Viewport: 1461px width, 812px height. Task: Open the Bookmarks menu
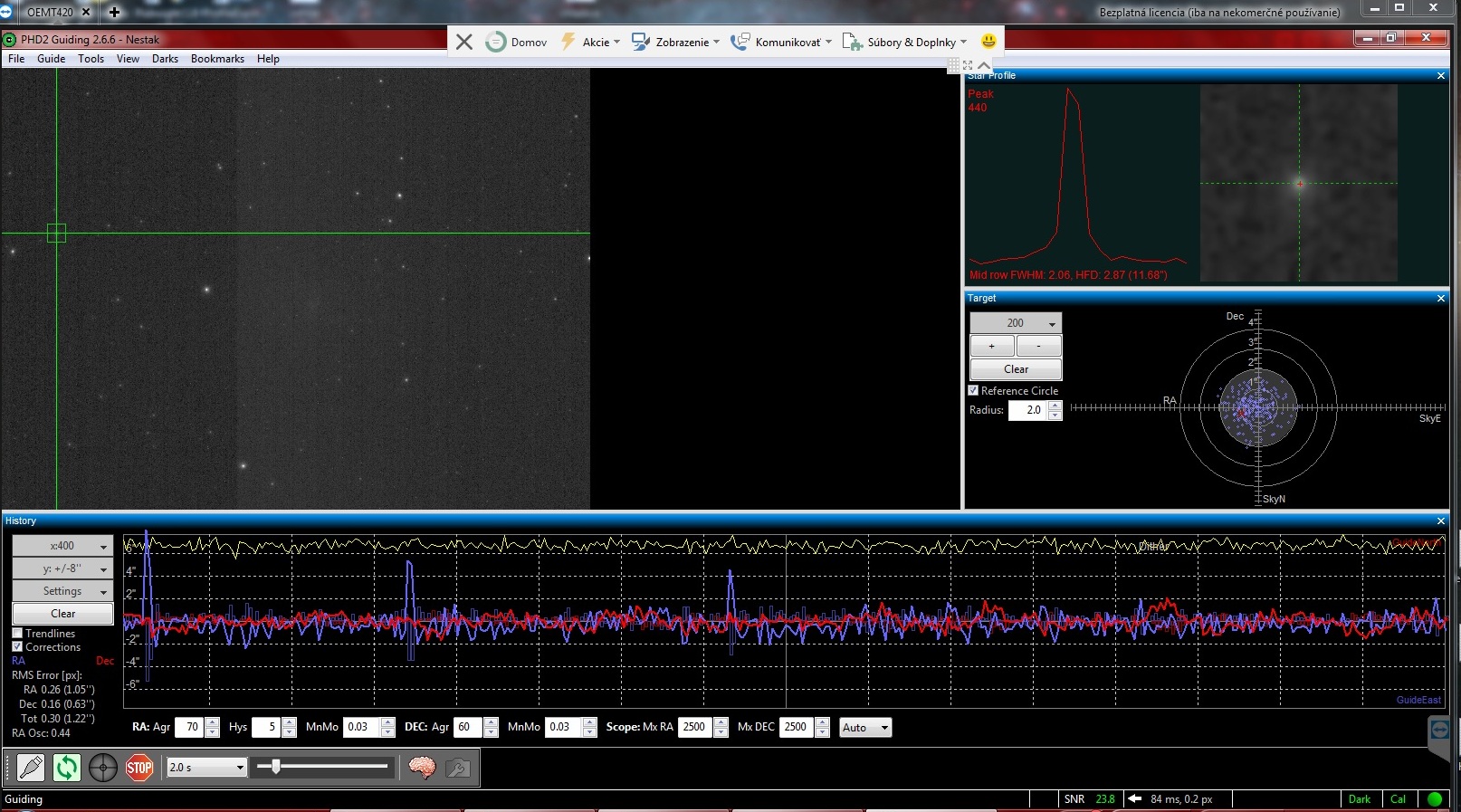tap(217, 59)
